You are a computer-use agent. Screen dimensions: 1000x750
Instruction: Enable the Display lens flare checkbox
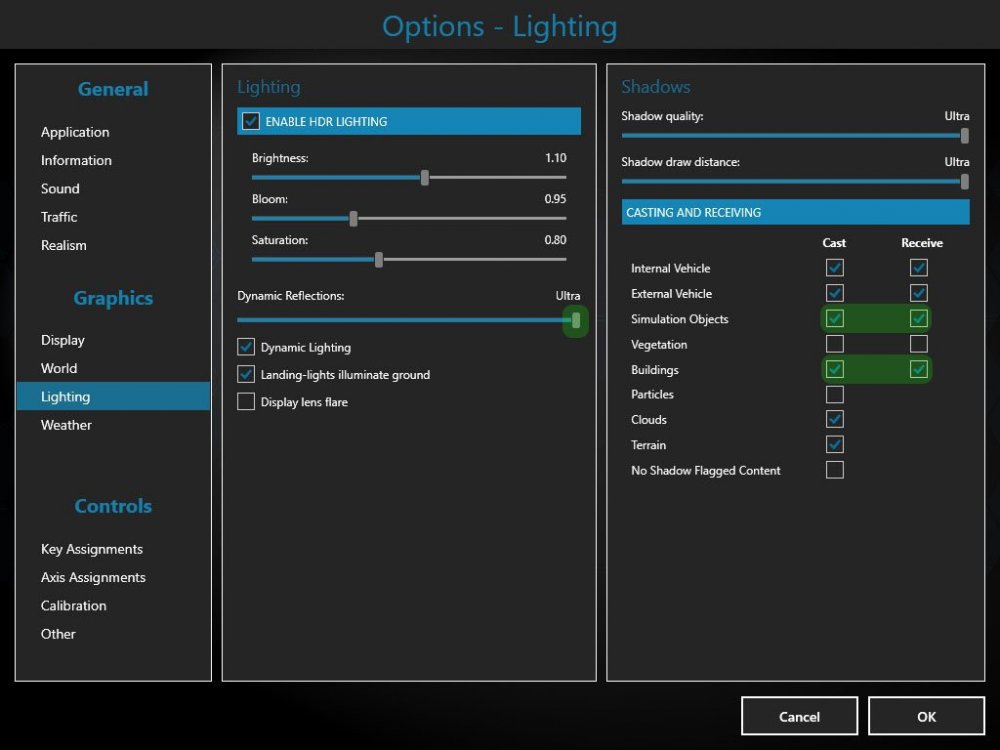pos(246,402)
